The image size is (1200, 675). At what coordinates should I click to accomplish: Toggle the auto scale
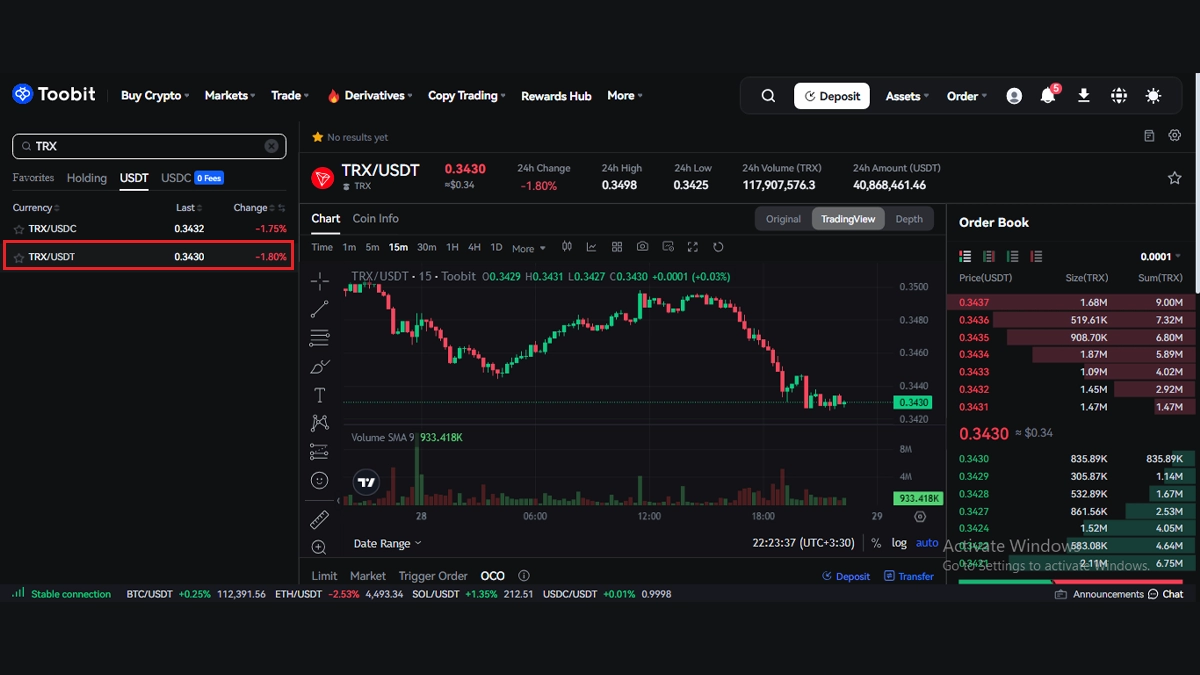click(x=927, y=543)
